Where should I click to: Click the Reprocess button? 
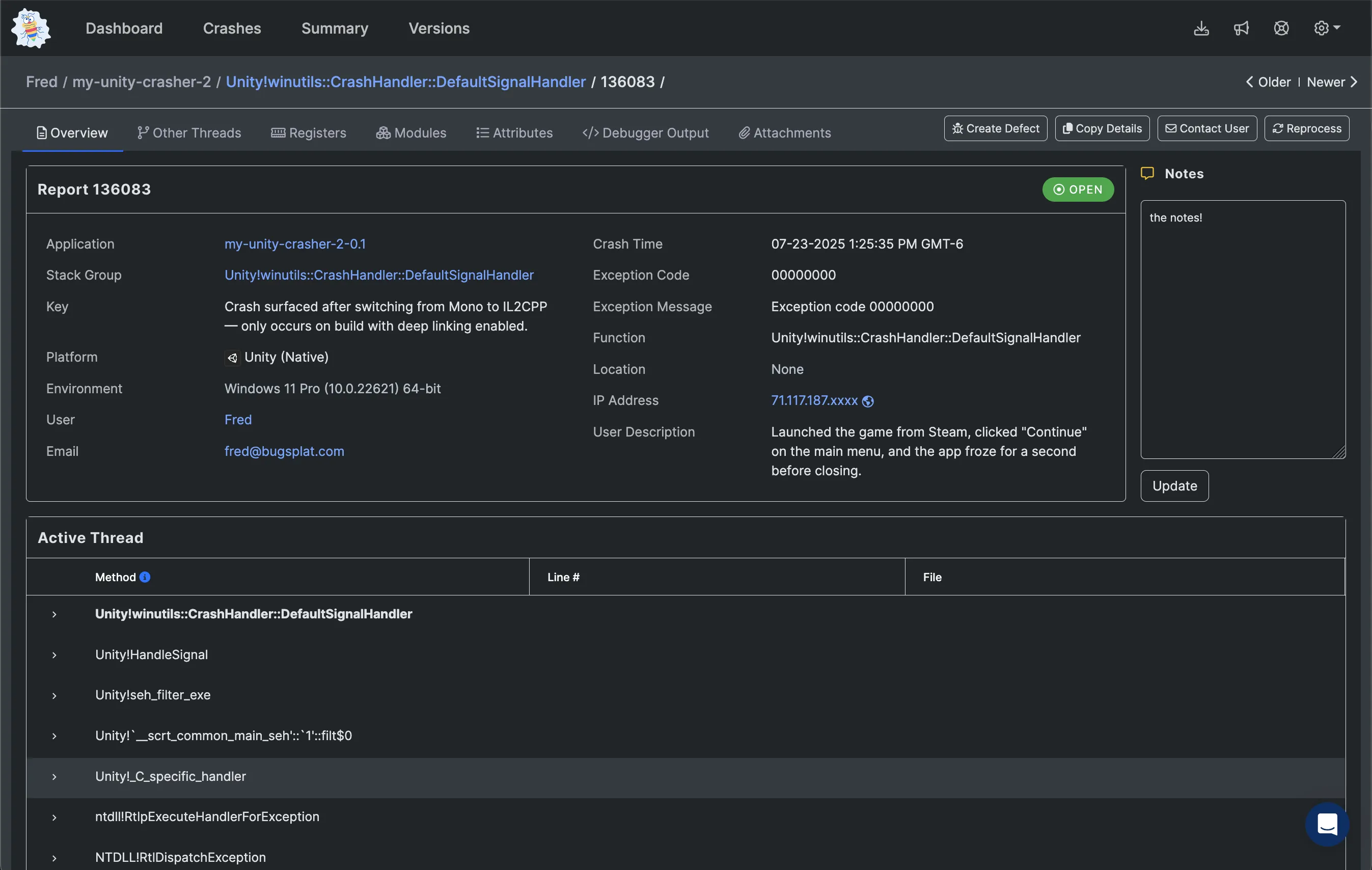(x=1306, y=128)
